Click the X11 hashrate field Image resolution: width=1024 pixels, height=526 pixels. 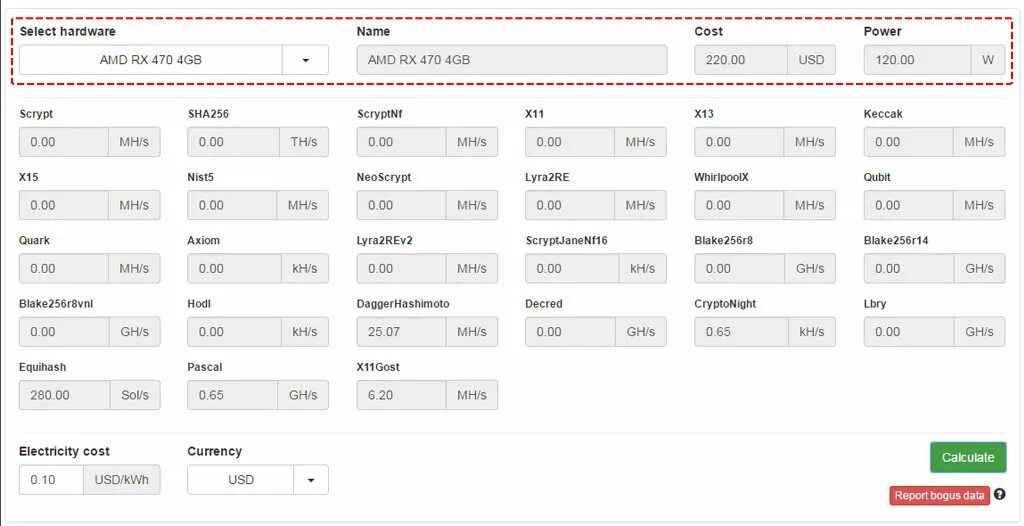570,142
